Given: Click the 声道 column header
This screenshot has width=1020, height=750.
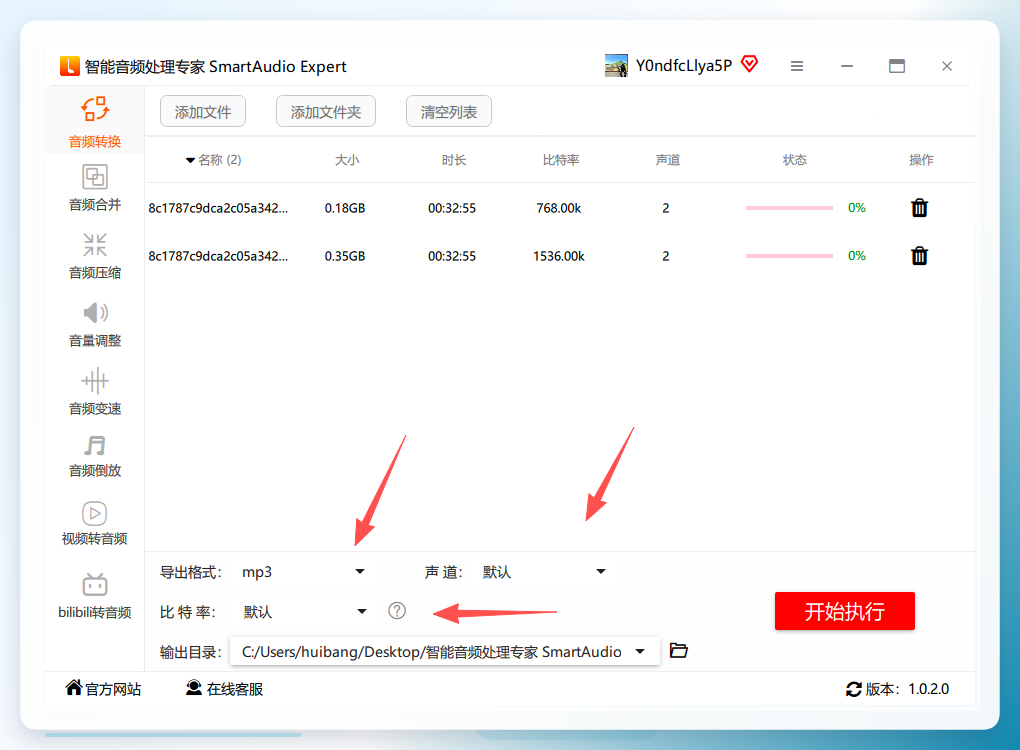Looking at the screenshot, I should [x=667, y=160].
